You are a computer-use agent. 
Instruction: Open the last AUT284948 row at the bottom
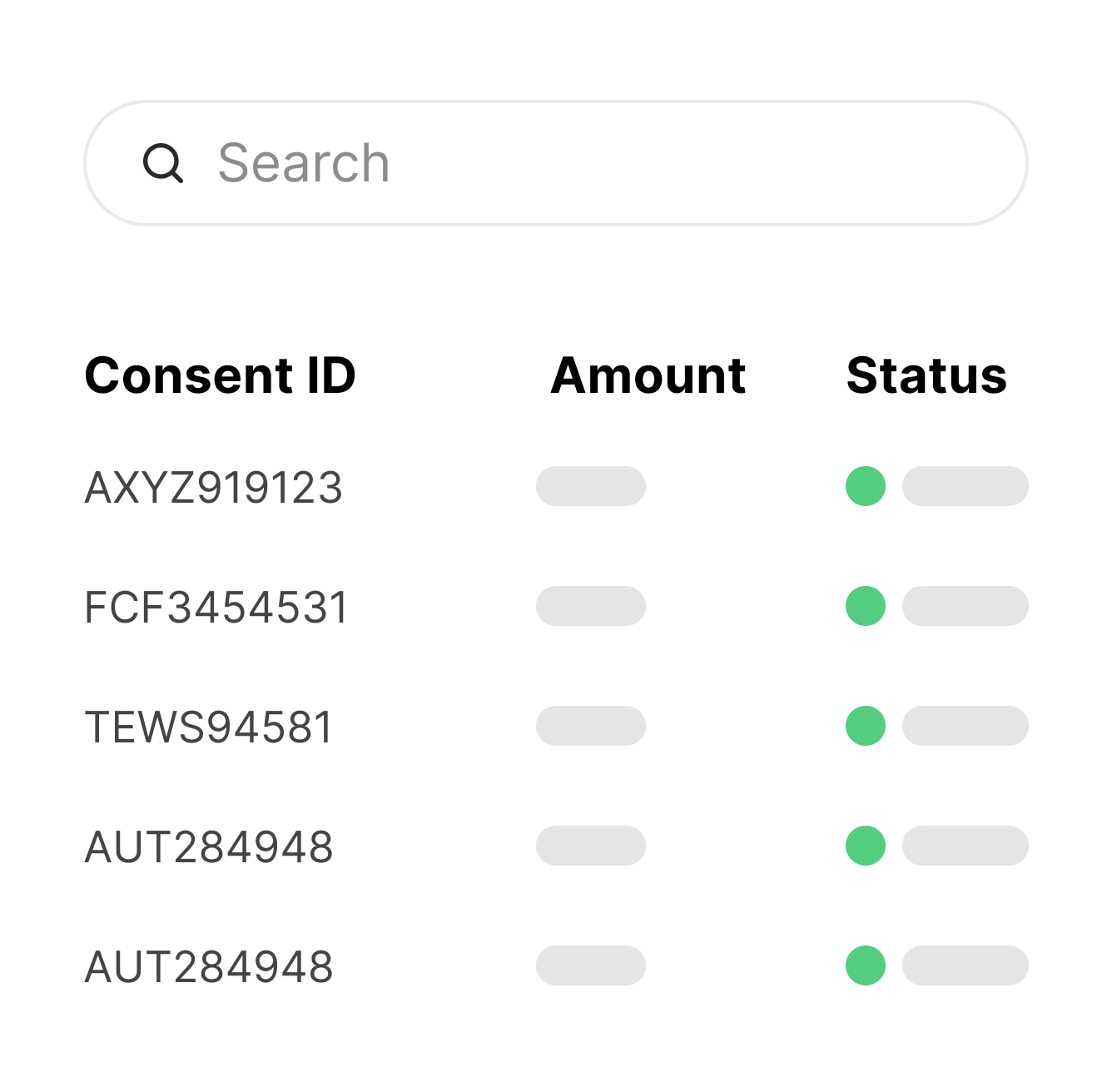click(x=209, y=967)
